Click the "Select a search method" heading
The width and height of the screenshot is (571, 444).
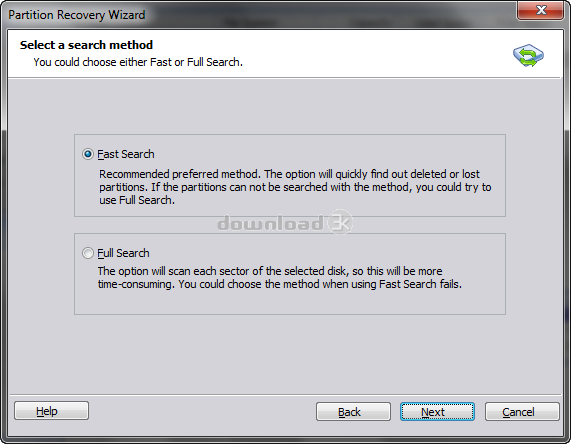point(86,45)
